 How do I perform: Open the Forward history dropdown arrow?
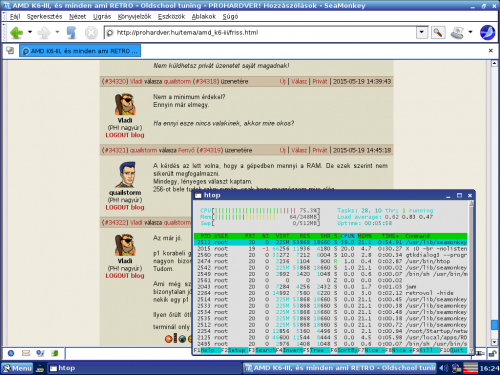tap(57, 32)
